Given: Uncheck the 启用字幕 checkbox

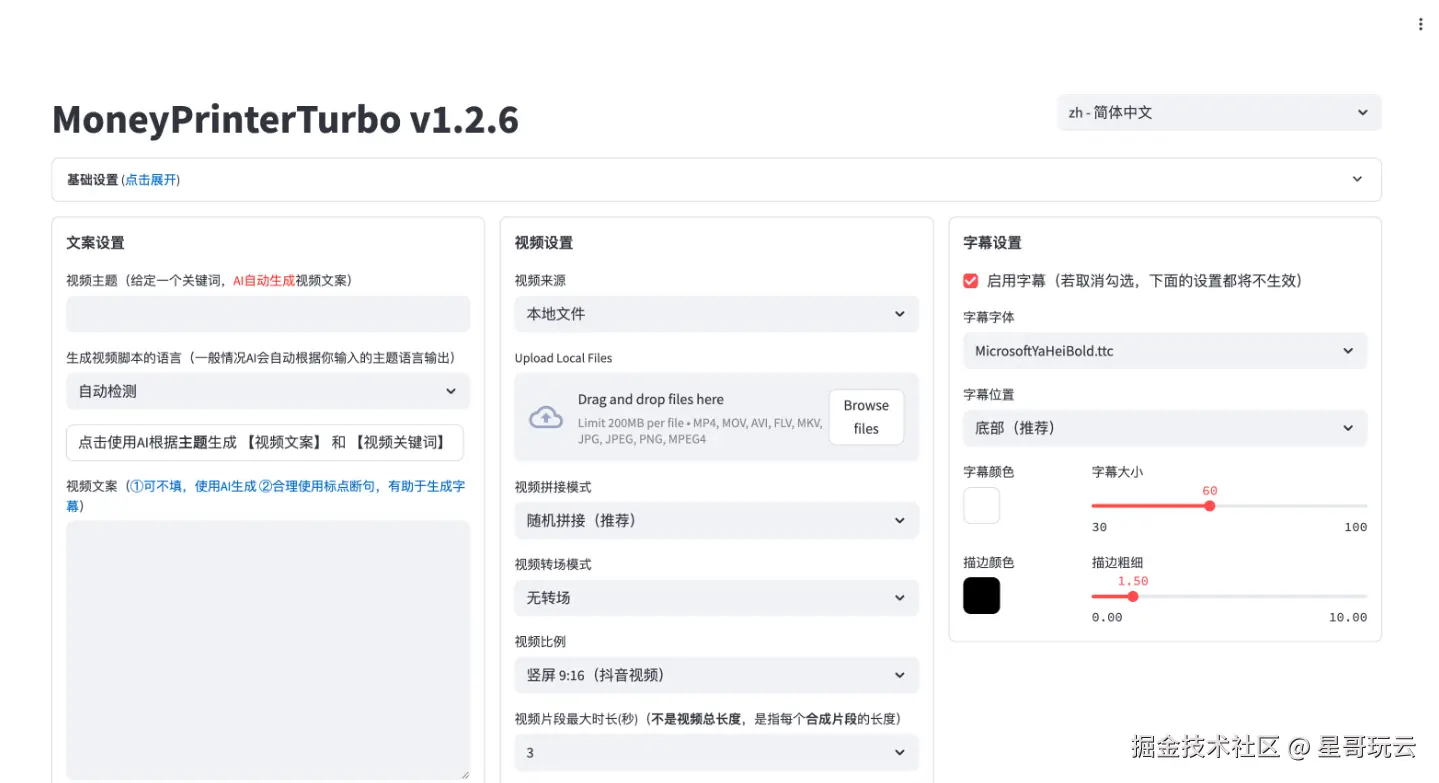Looking at the screenshot, I should (970, 281).
